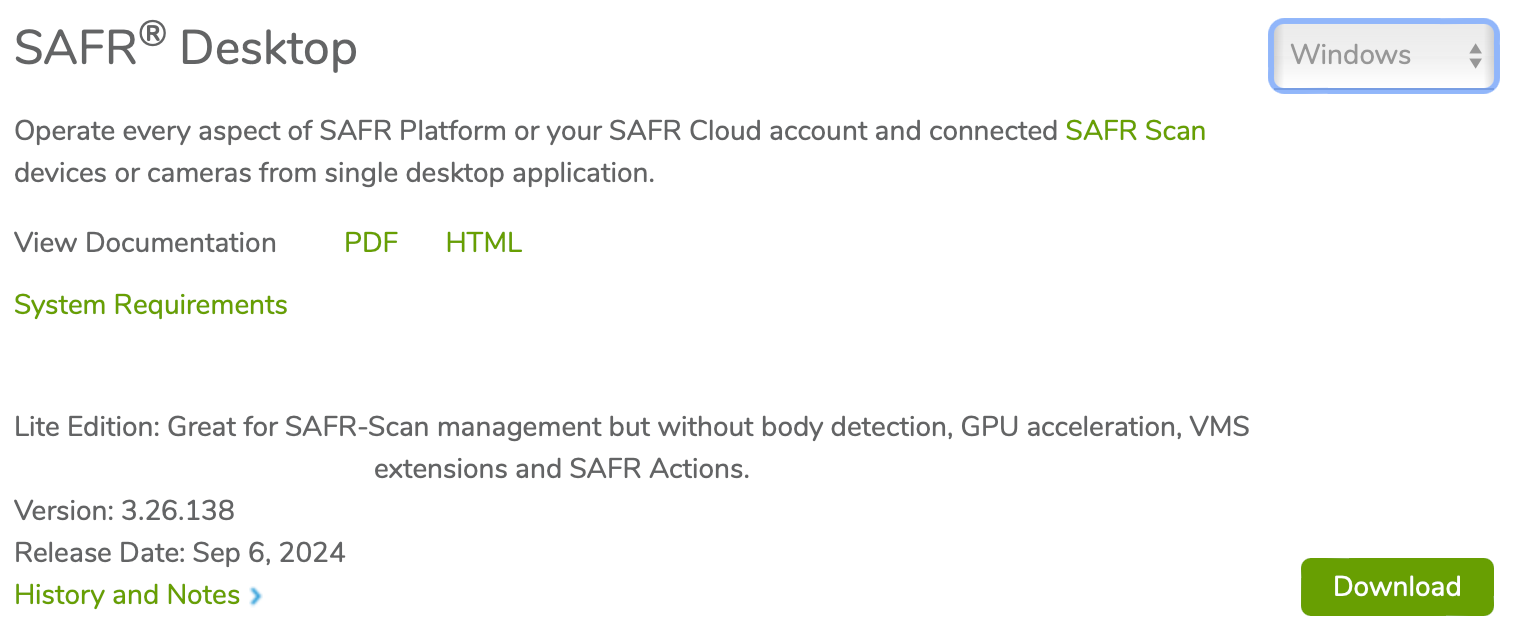The width and height of the screenshot is (1520, 644).
Task: Click the 'Operate every aspect' description line
Action: (x=536, y=131)
